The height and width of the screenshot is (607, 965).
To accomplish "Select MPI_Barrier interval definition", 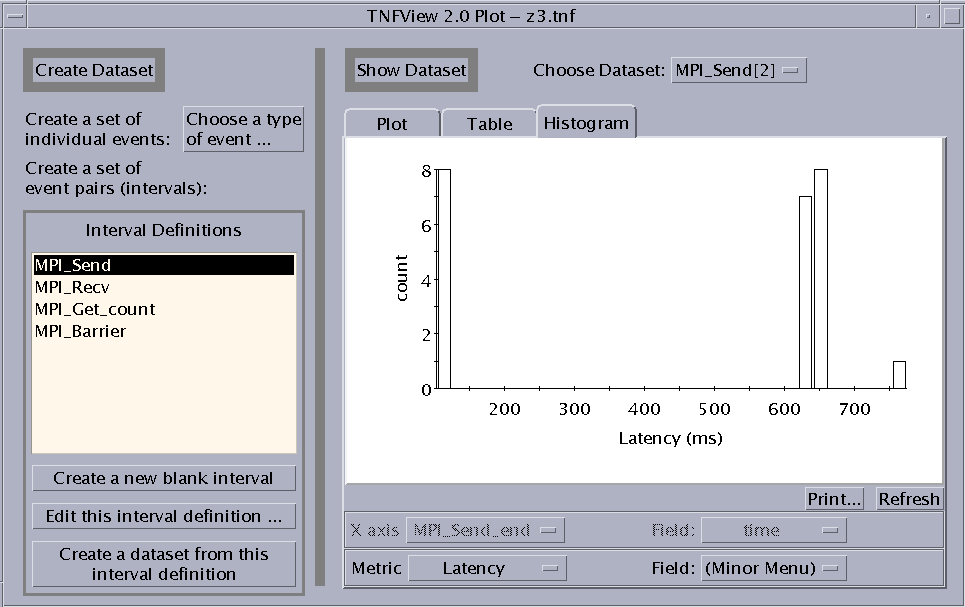I will pyautogui.click(x=164, y=331).
